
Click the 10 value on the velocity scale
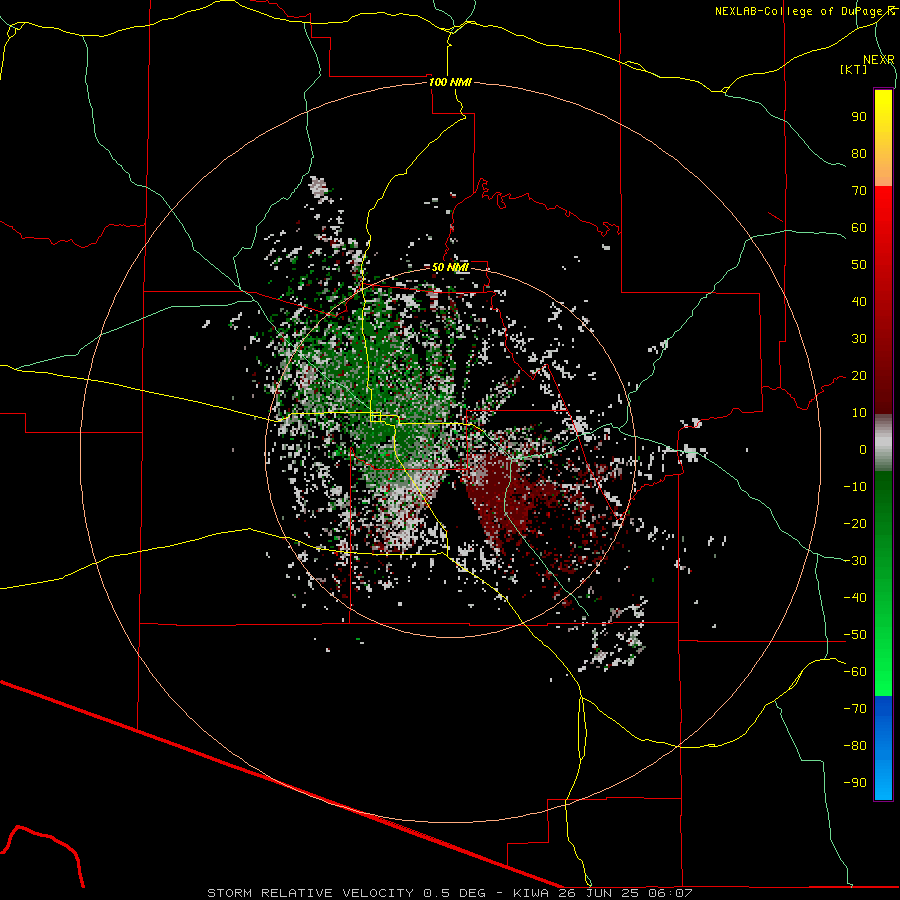tap(859, 413)
